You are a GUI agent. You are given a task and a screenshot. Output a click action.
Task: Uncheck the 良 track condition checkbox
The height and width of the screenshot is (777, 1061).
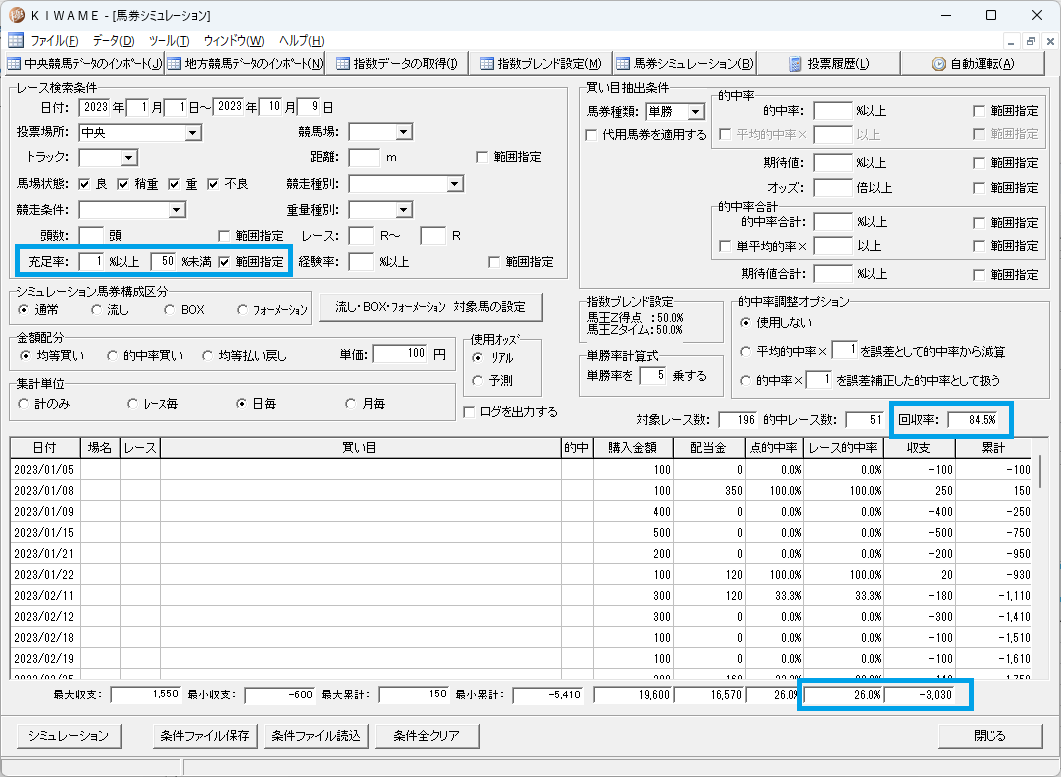(x=85, y=184)
